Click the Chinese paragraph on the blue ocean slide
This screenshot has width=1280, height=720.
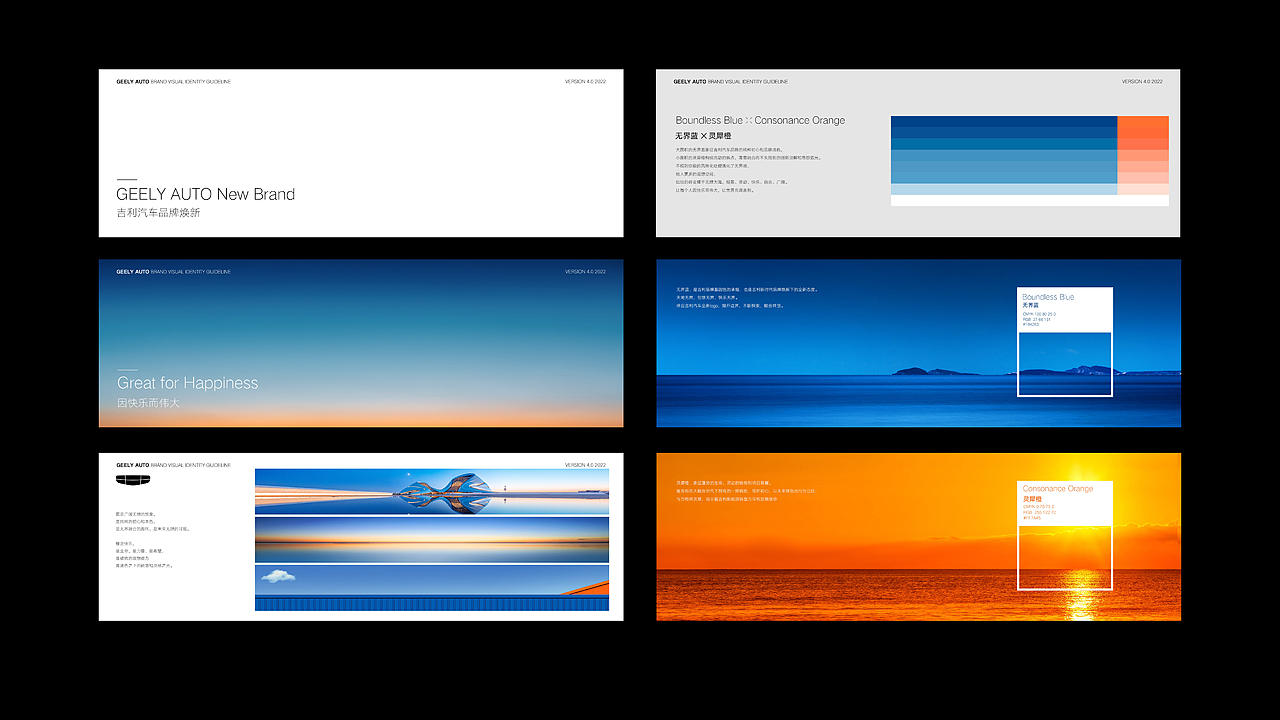point(747,298)
